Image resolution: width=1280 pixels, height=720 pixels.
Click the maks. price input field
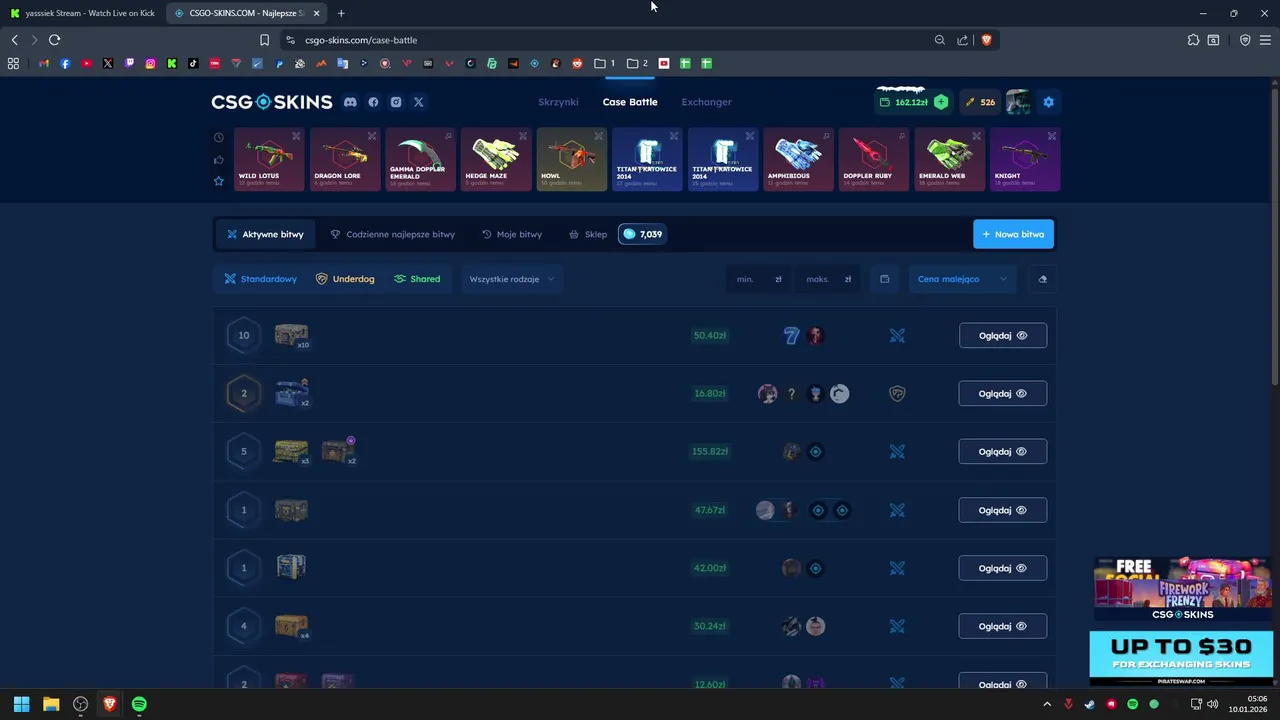[828, 279]
